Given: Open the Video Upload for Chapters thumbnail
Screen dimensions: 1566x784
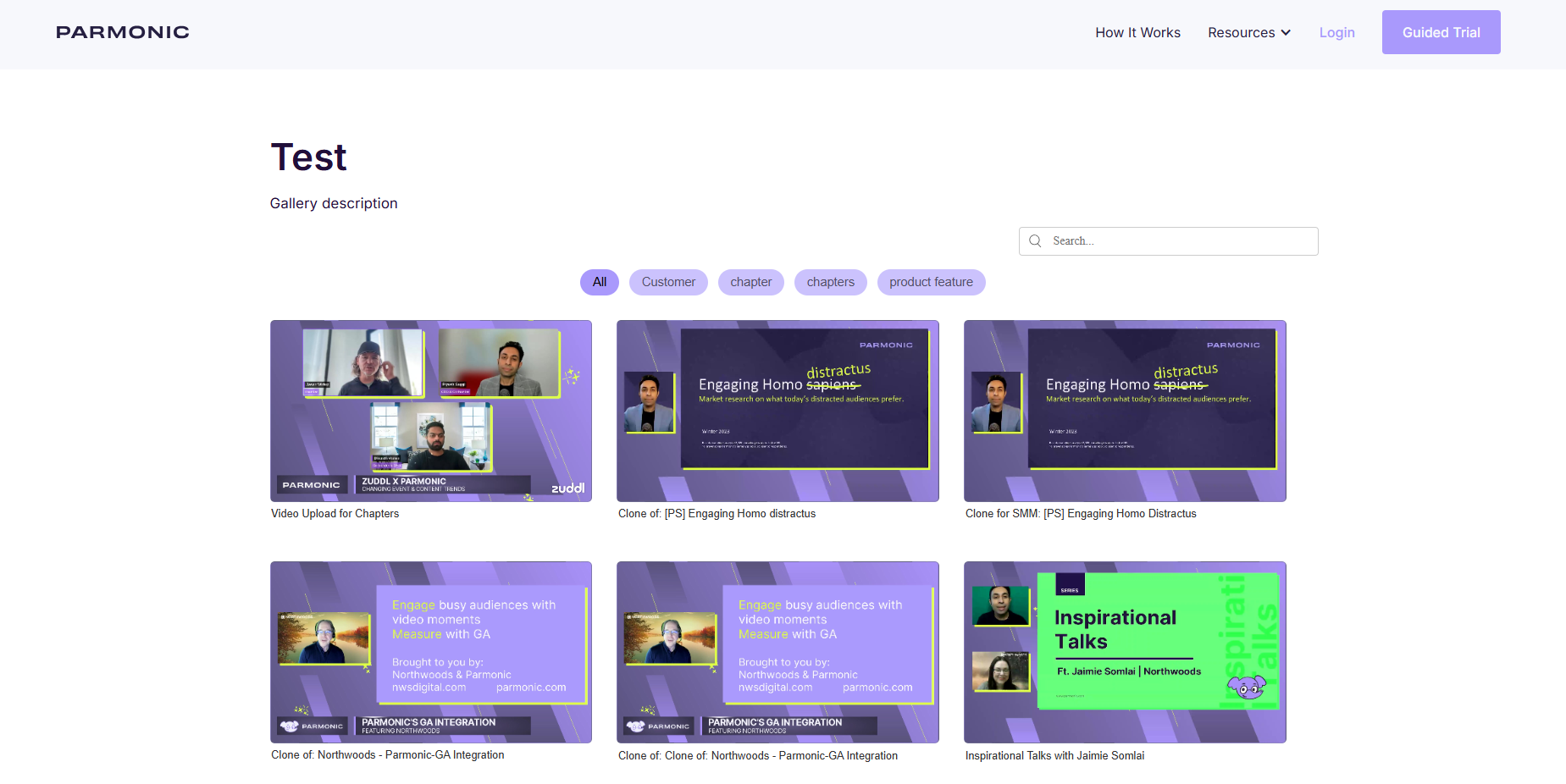Looking at the screenshot, I should pos(431,411).
